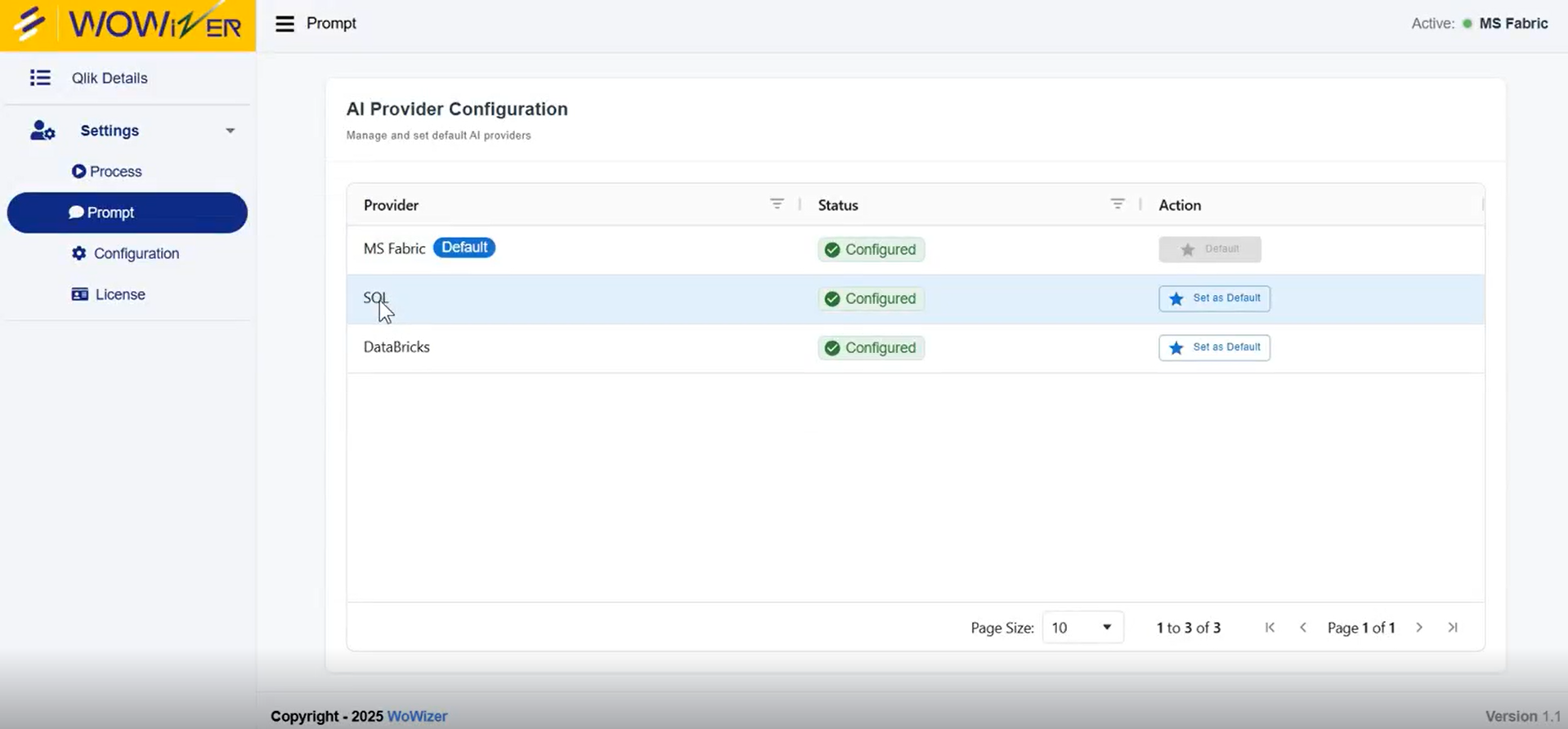Click the Settings user-gear icon

coord(43,131)
